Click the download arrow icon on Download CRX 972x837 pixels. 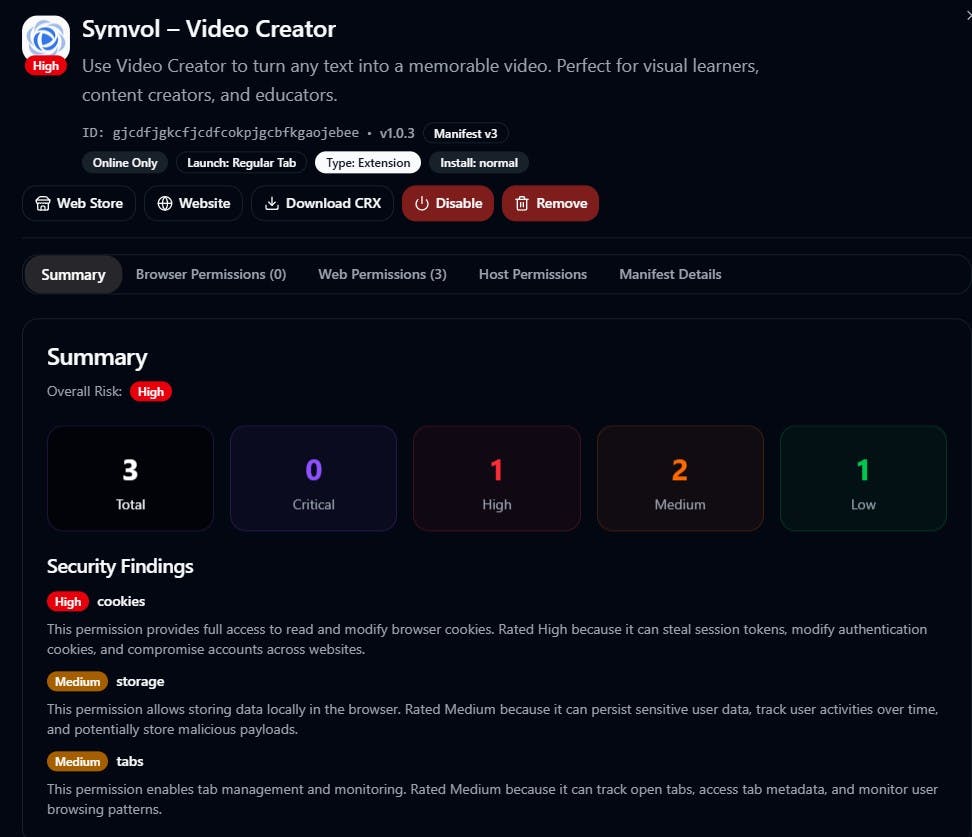tap(272, 203)
